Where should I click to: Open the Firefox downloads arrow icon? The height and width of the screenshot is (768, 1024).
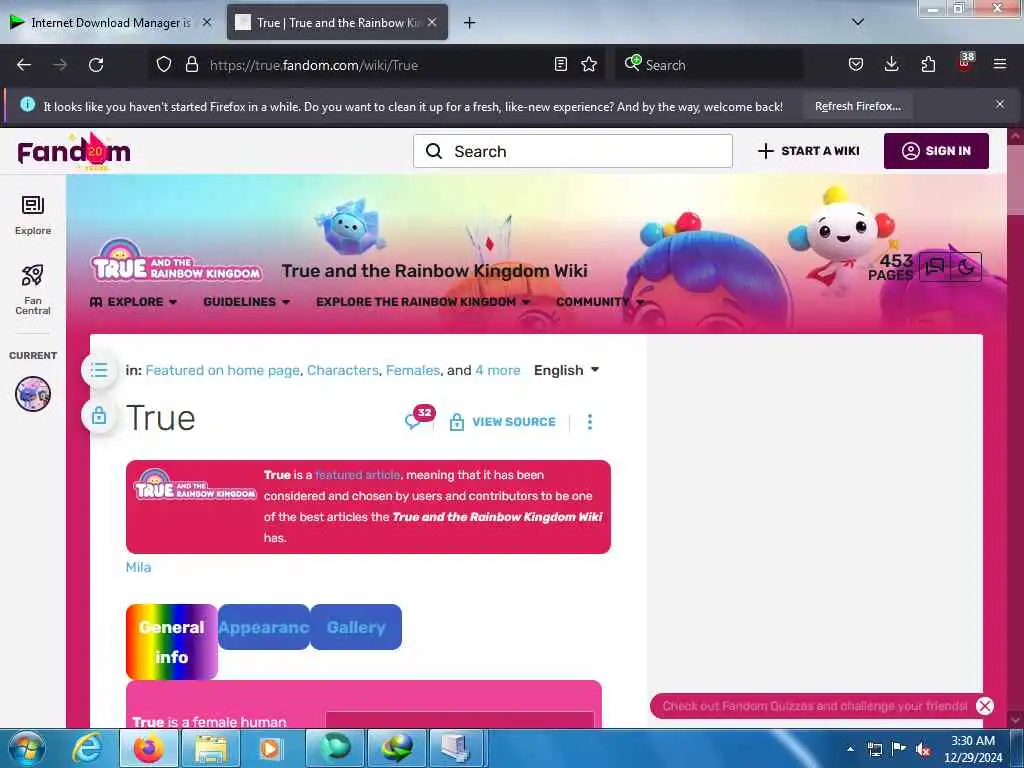coord(891,65)
